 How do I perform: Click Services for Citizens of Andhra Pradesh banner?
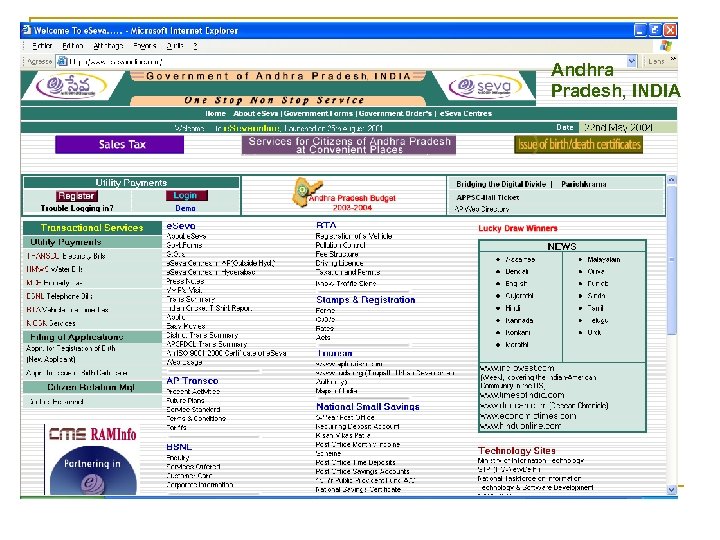pos(349,145)
